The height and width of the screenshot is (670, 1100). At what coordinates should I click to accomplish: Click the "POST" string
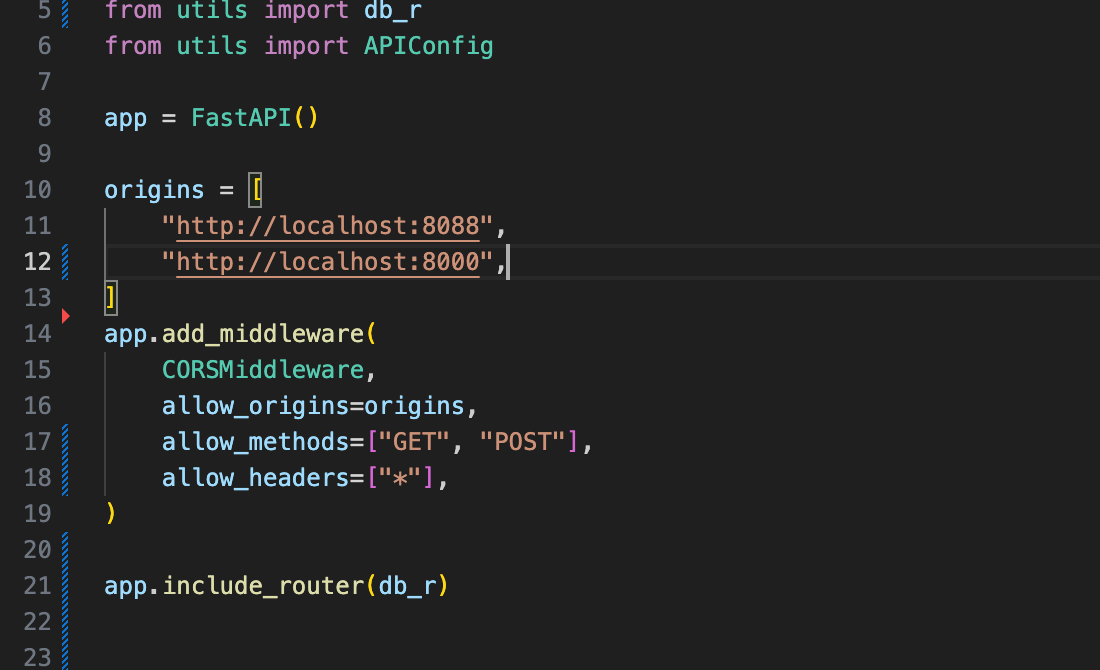523,441
